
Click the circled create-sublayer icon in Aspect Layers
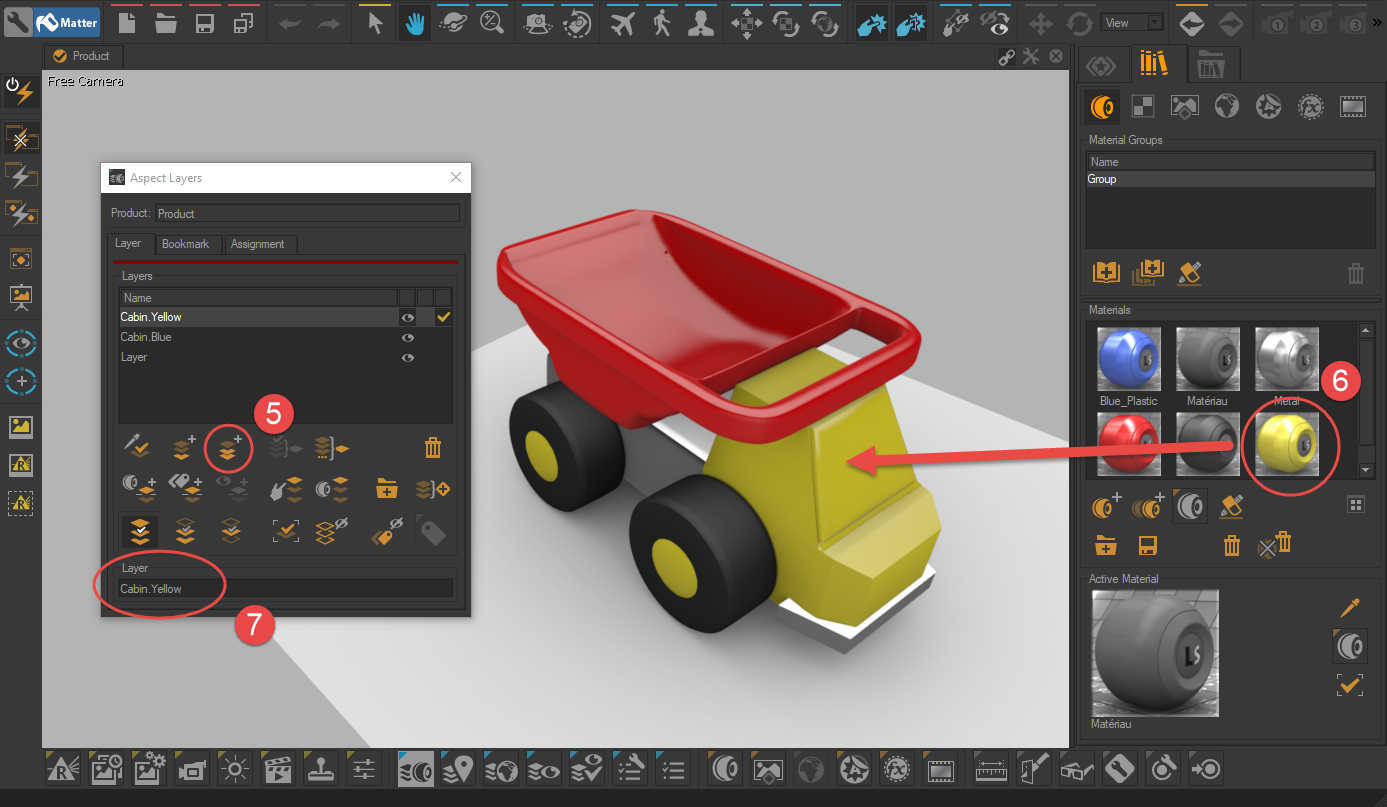click(228, 448)
